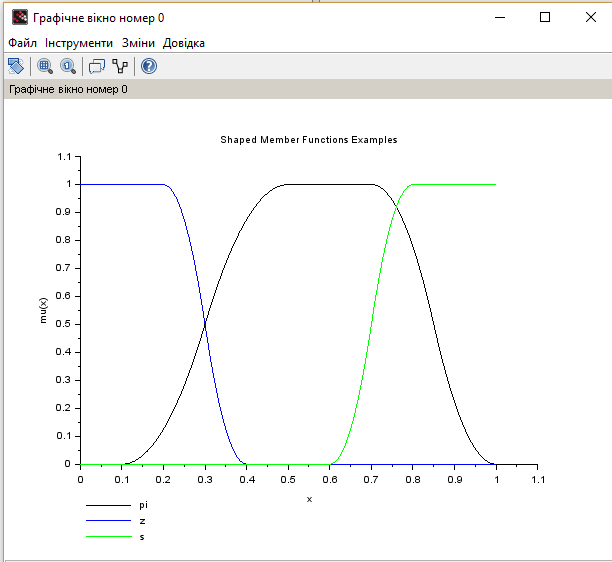
Task: Click the blue z legend line
Action: [109, 521]
